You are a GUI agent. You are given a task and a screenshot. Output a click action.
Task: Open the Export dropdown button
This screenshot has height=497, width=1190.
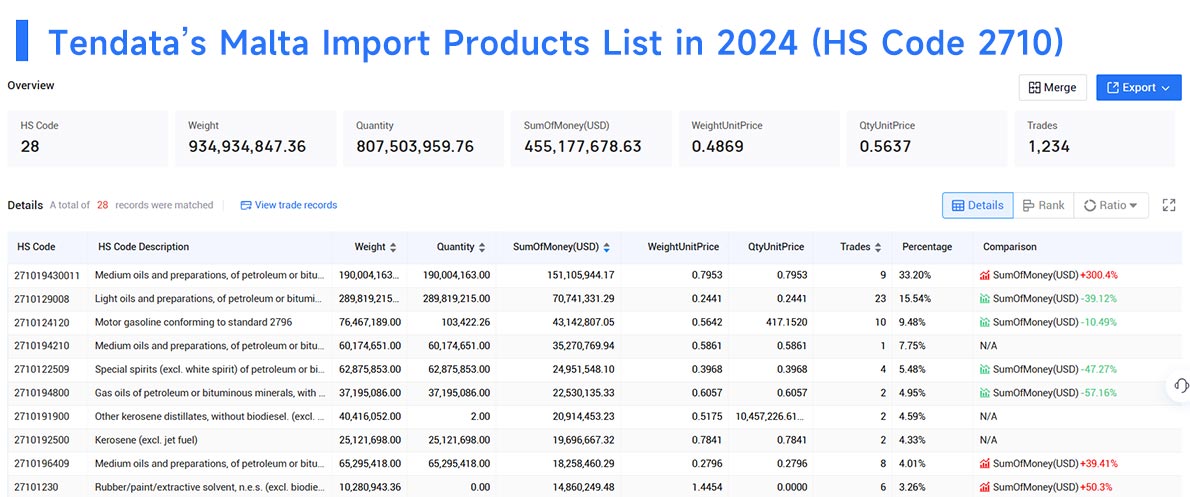(x=1138, y=87)
